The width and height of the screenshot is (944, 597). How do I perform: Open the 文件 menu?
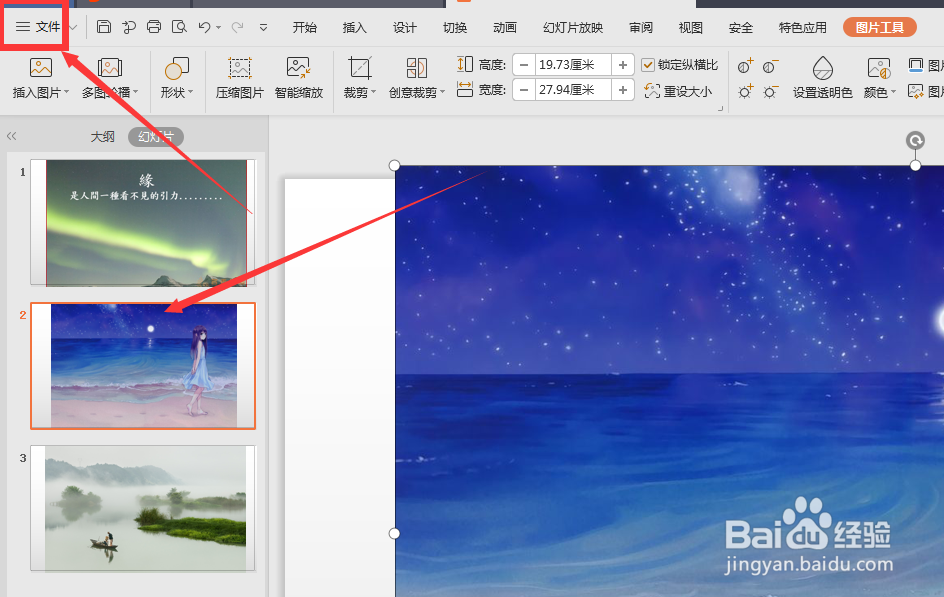tap(39, 27)
